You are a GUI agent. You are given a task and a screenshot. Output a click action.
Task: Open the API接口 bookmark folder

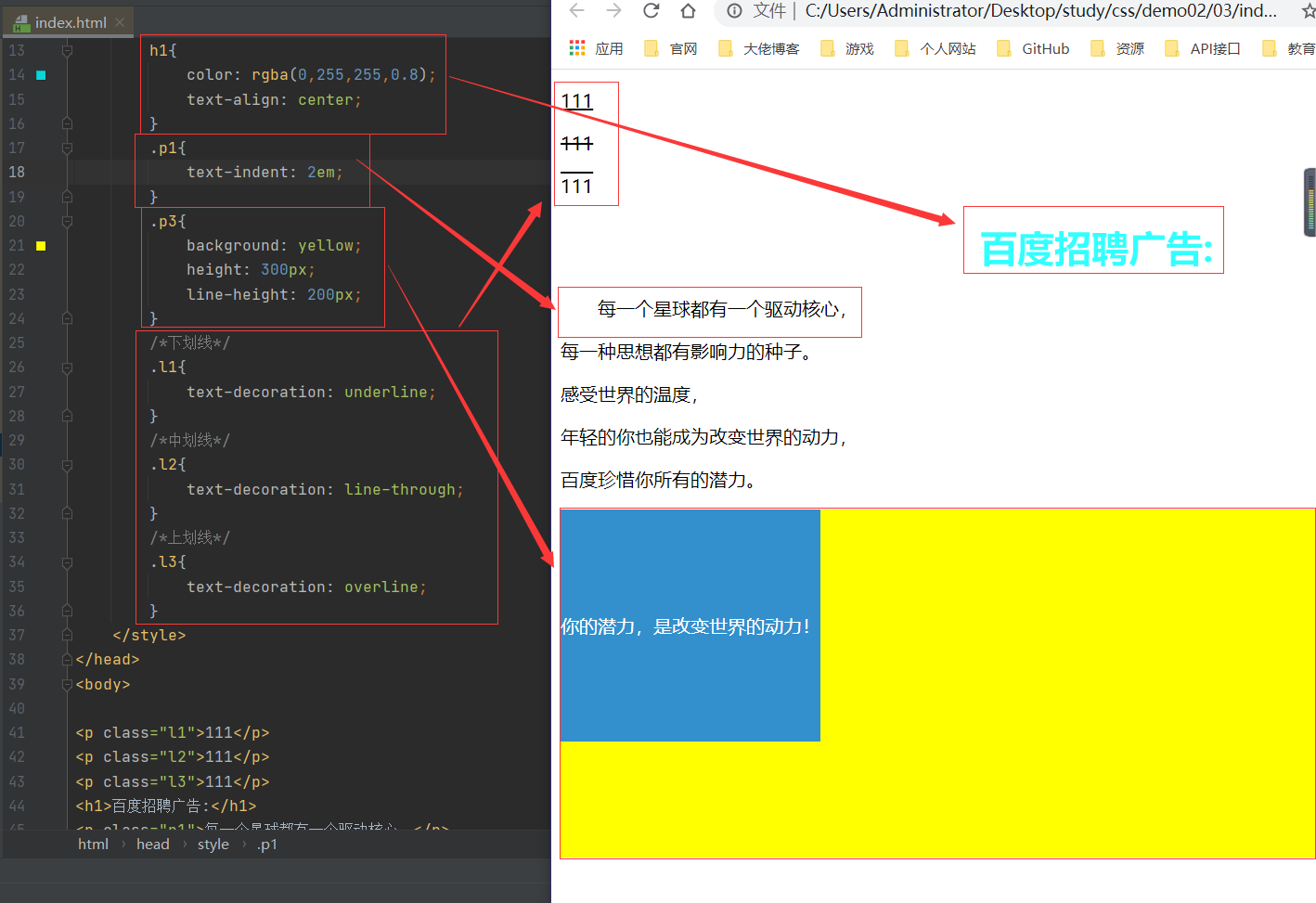coord(1202,48)
